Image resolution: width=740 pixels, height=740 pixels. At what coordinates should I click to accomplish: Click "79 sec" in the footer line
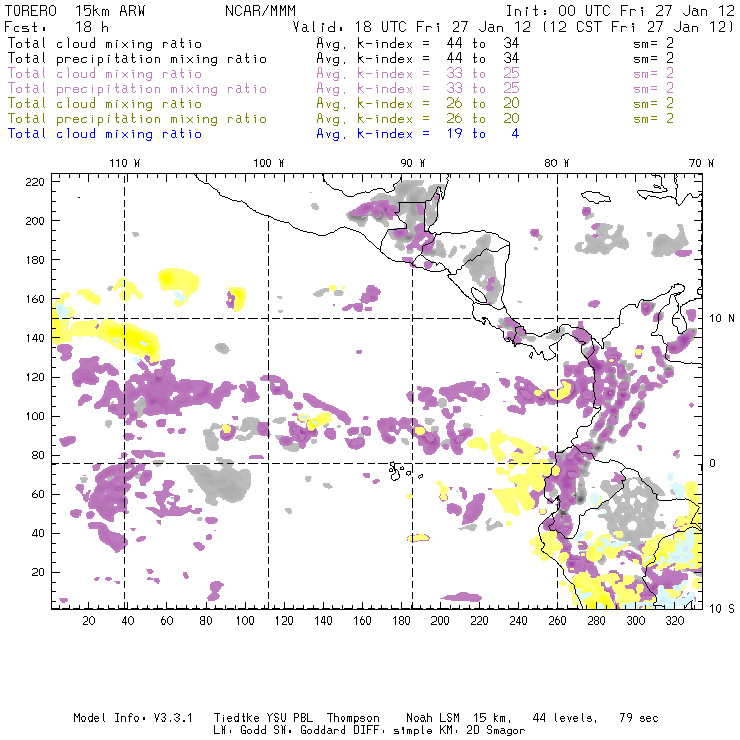click(x=639, y=718)
